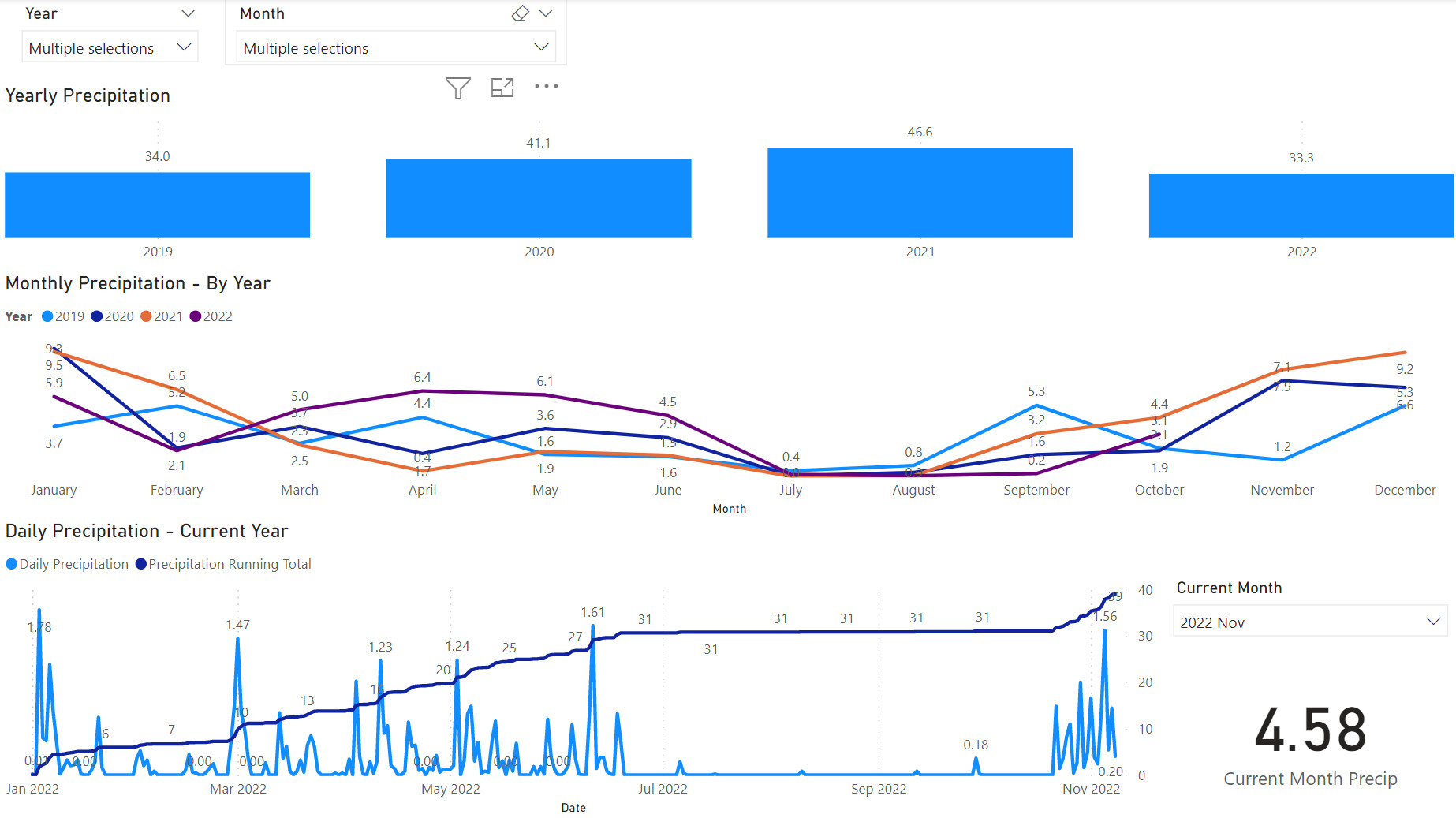Toggle the 2020 legend series
Image resolution: width=1456 pixels, height=818 pixels.
(113, 316)
